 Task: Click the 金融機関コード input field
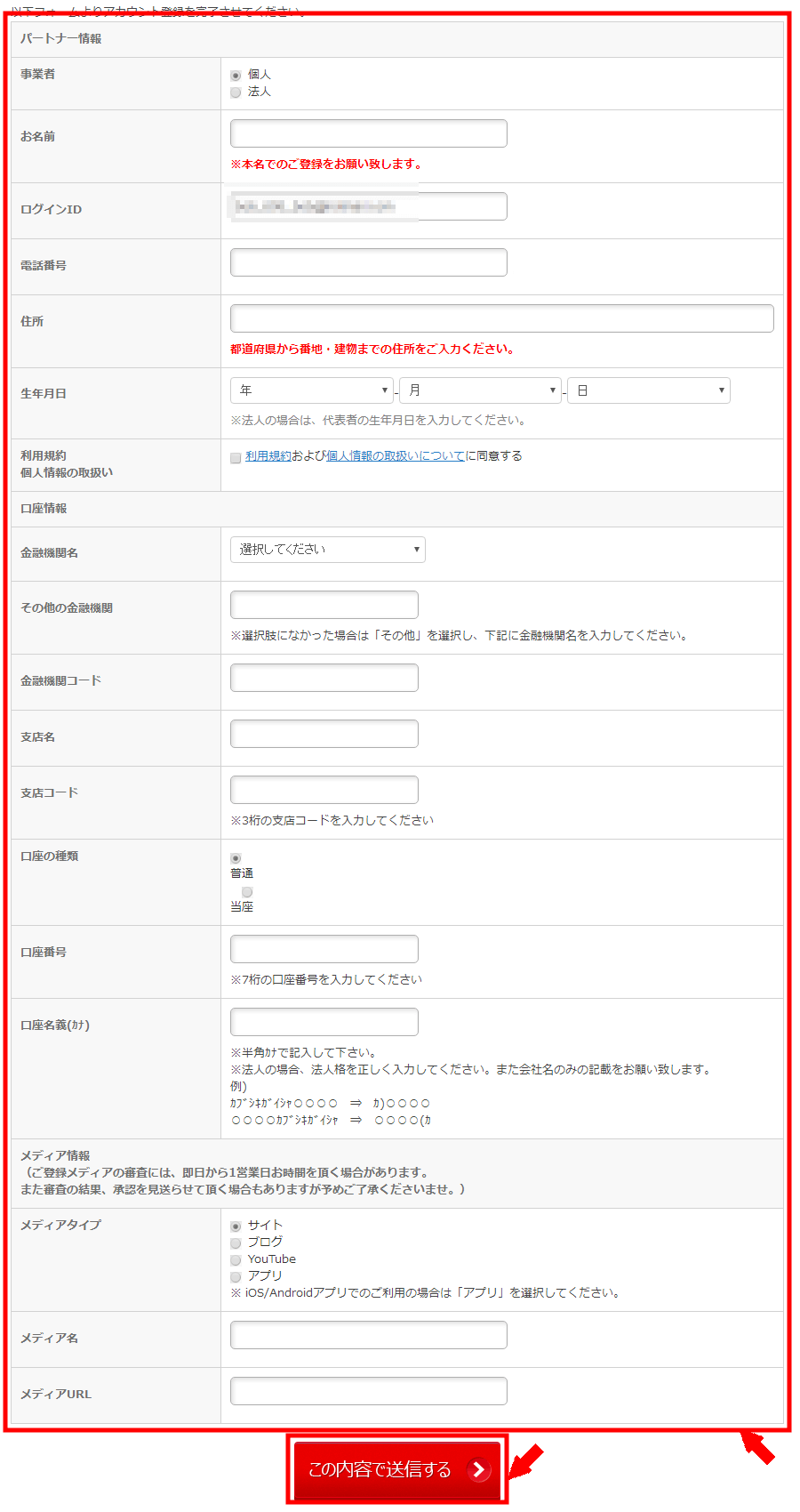pyautogui.click(x=324, y=678)
